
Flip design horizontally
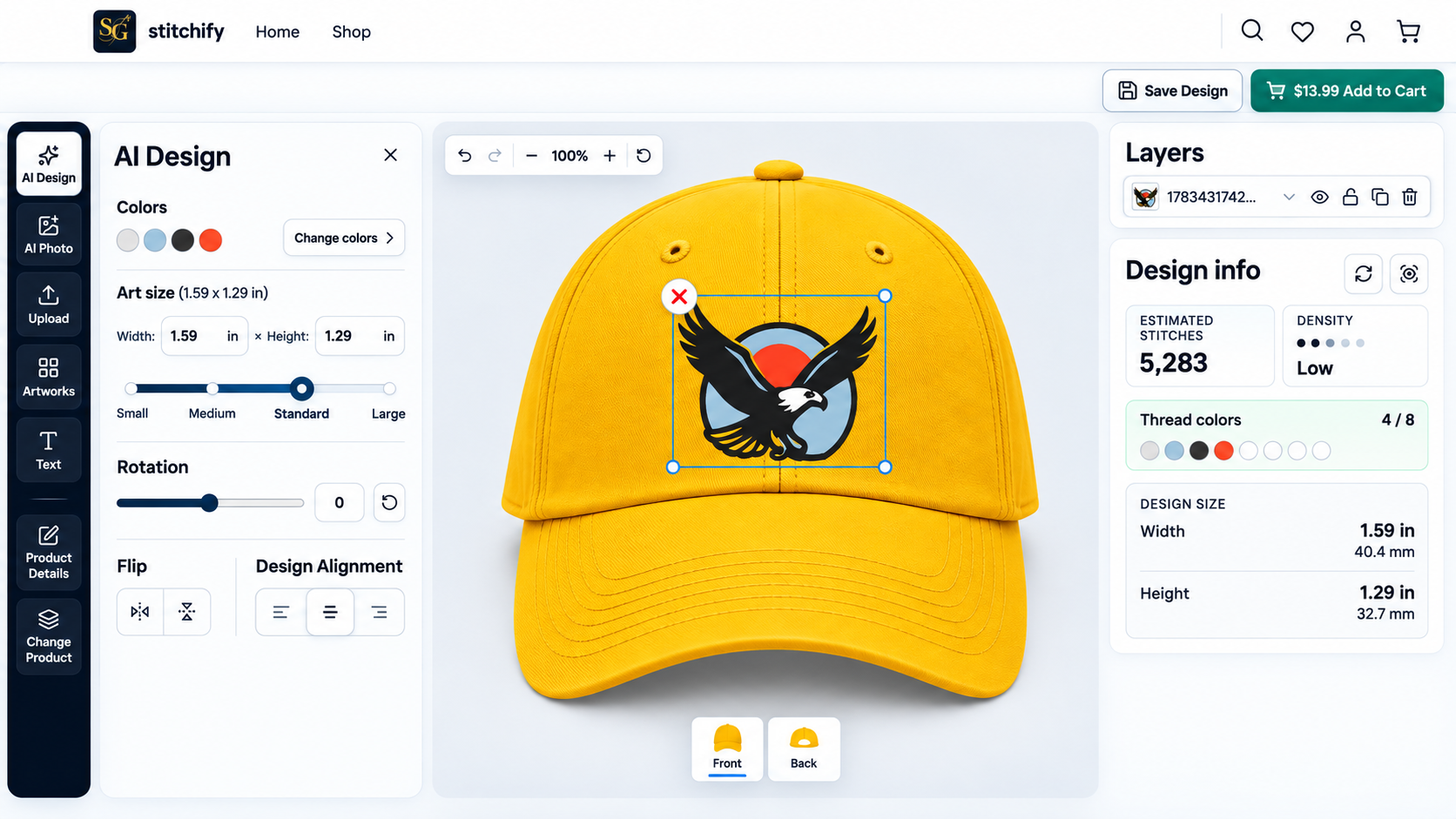[x=140, y=612]
